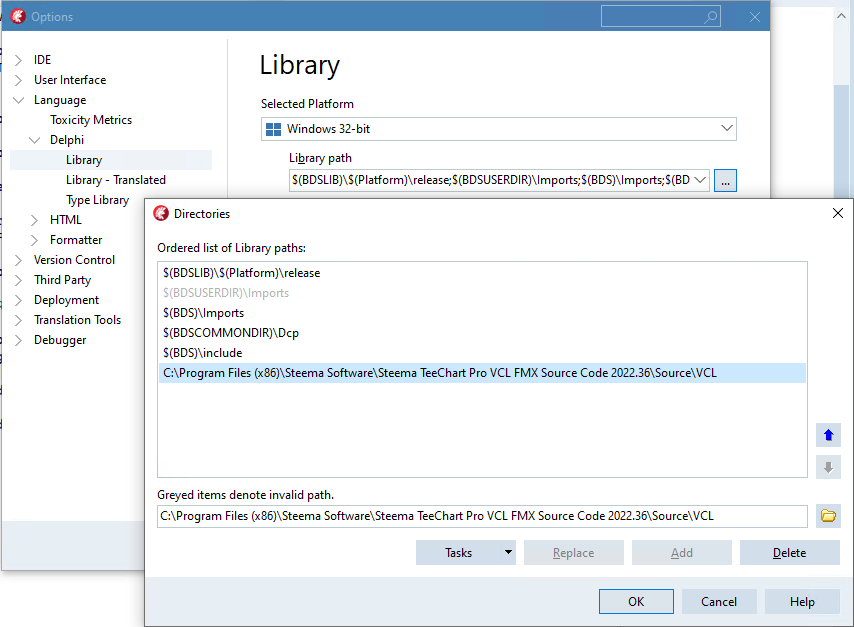Image resolution: width=854 pixels, height=627 pixels.
Task: Select the Debugger tree item
Action: [x=60, y=340]
